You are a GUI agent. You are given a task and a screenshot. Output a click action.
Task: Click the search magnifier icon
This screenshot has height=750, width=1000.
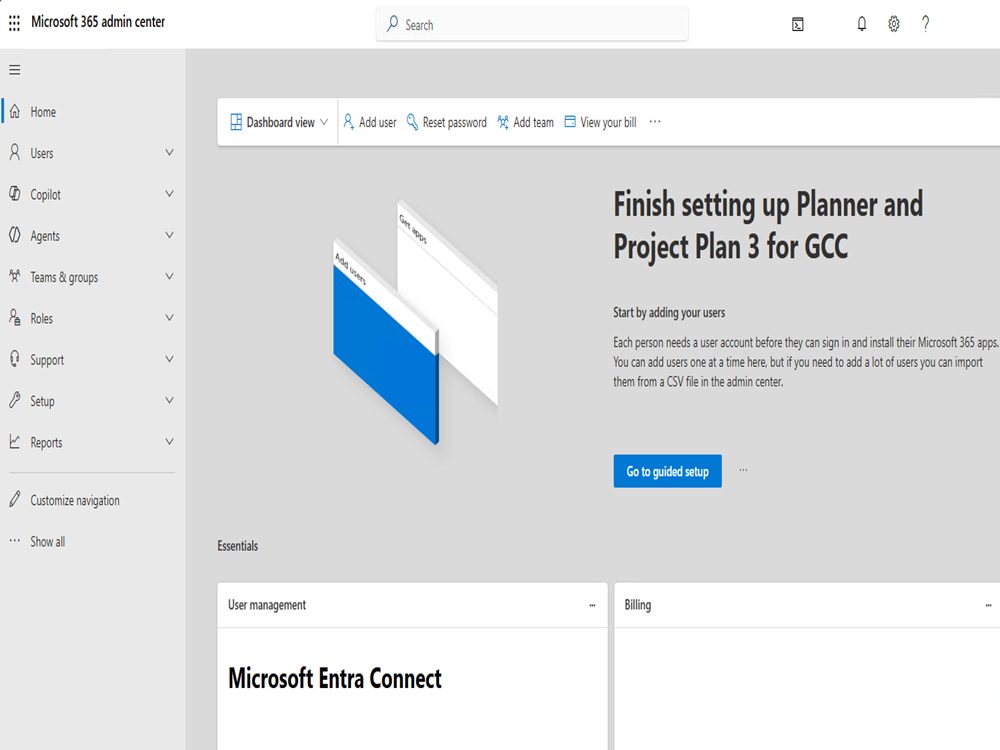[x=392, y=24]
